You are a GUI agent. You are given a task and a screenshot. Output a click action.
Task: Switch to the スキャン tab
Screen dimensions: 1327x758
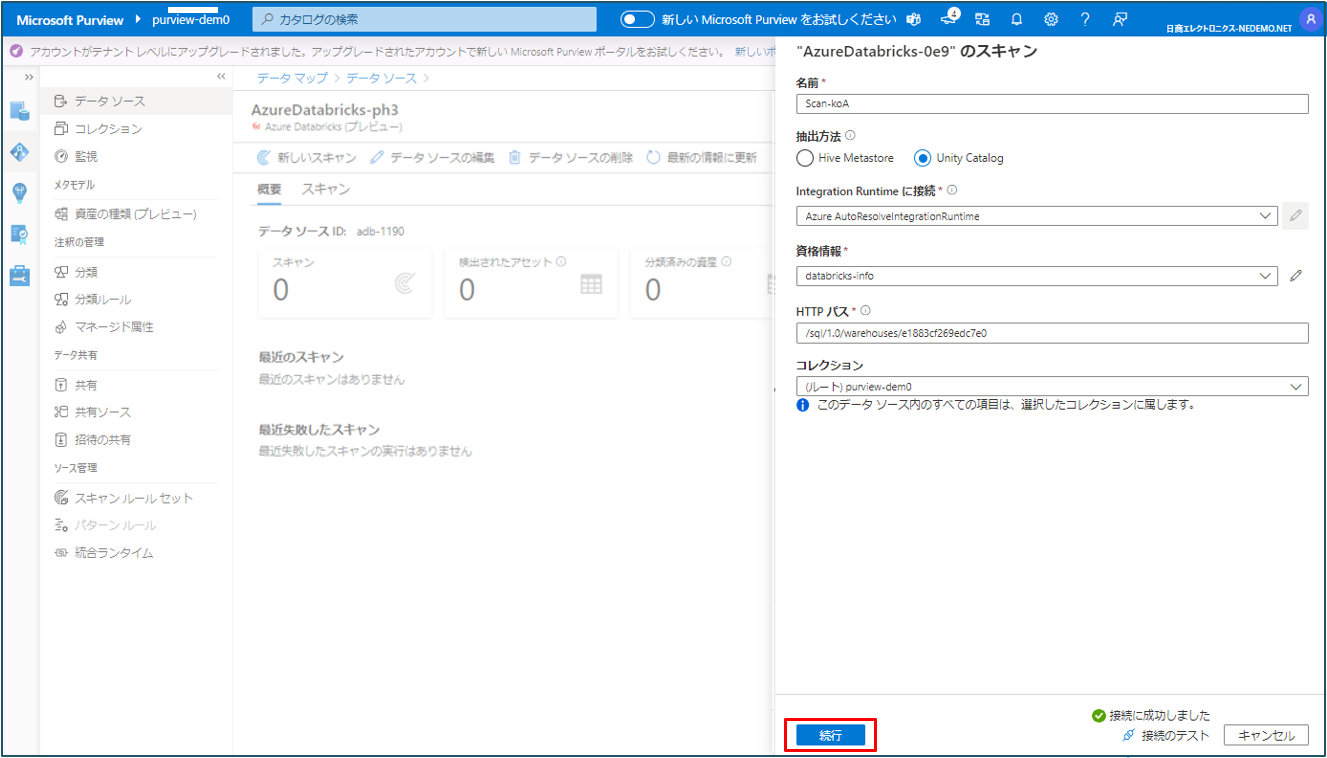pyautogui.click(x=326, y=189)
